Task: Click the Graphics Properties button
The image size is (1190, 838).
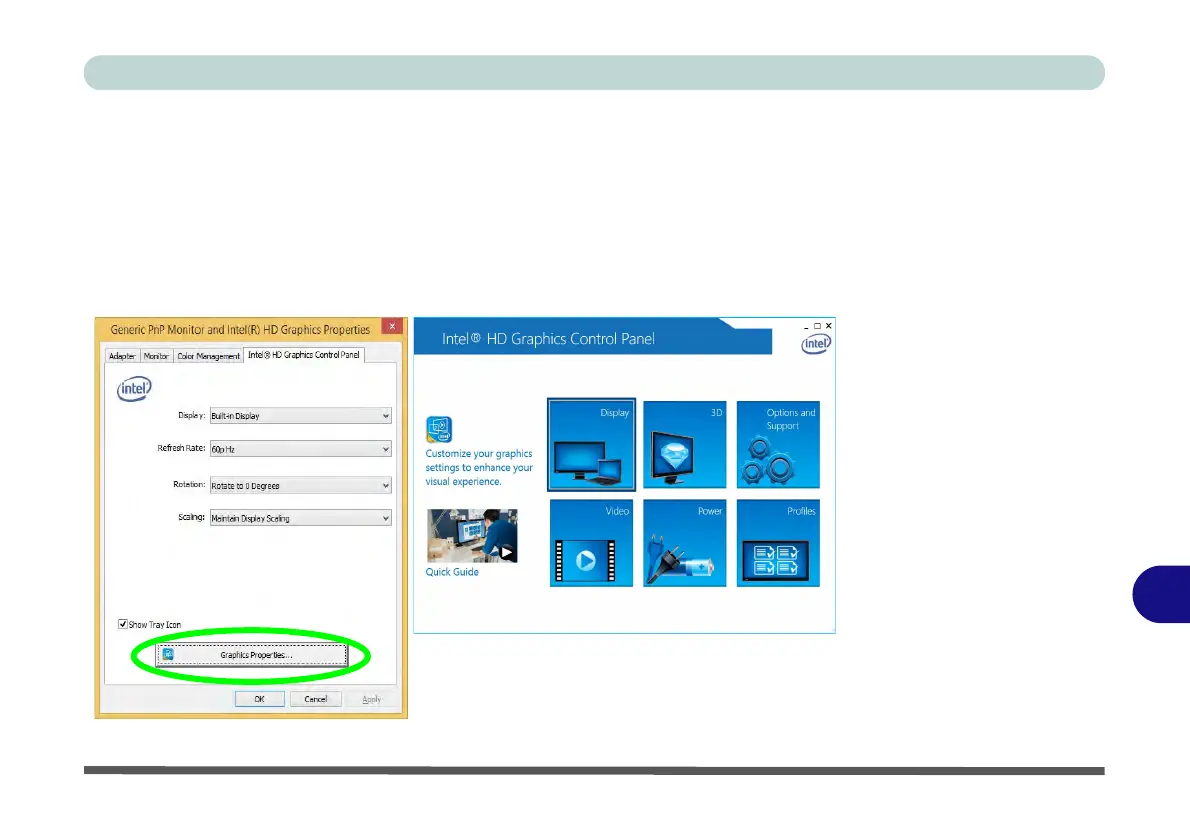Action: coord(252,655)
